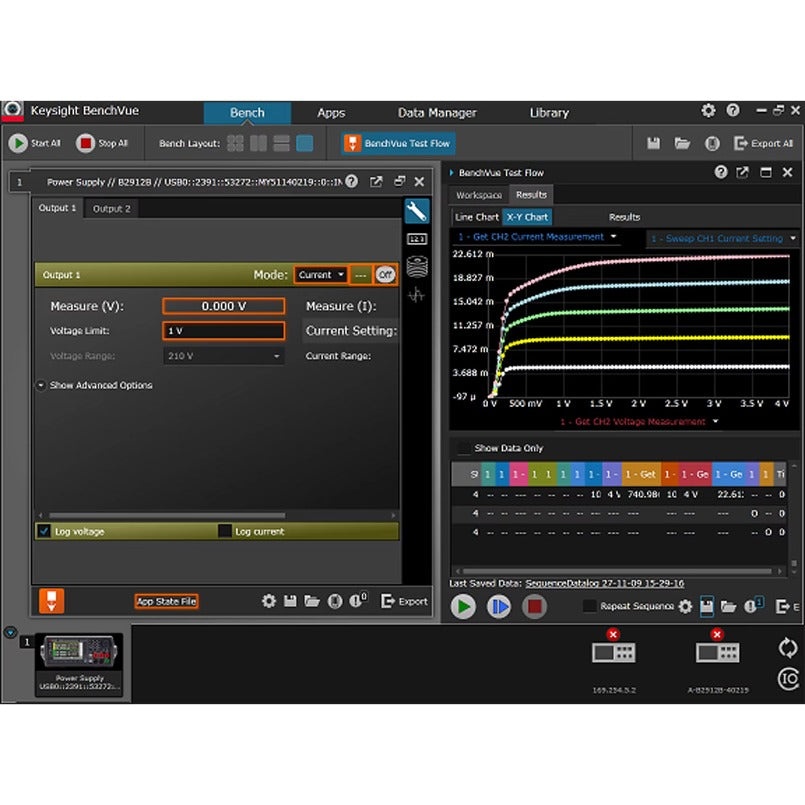Viewport: 805px width, 805px height.
Task: Open Data Manager tab
Action: tap(437, 112)
